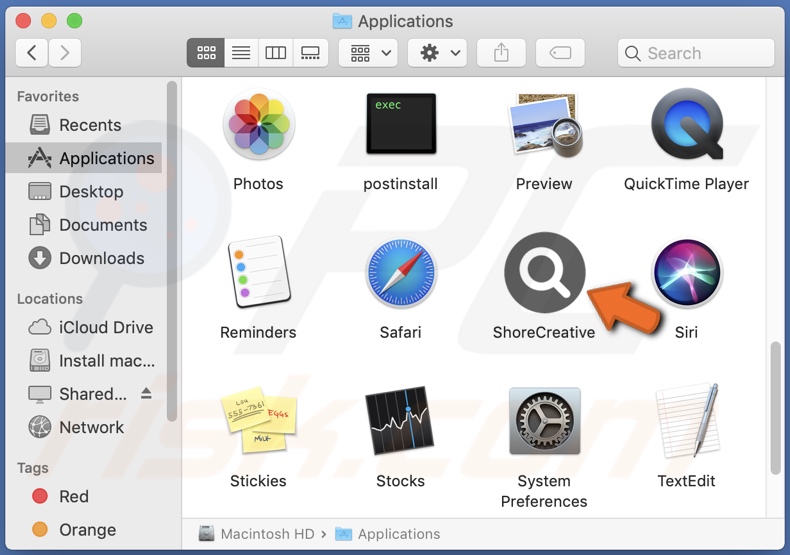Open the gear action menu dropdown
Viewport: 790px width, 555px height.
click(437, 52)
